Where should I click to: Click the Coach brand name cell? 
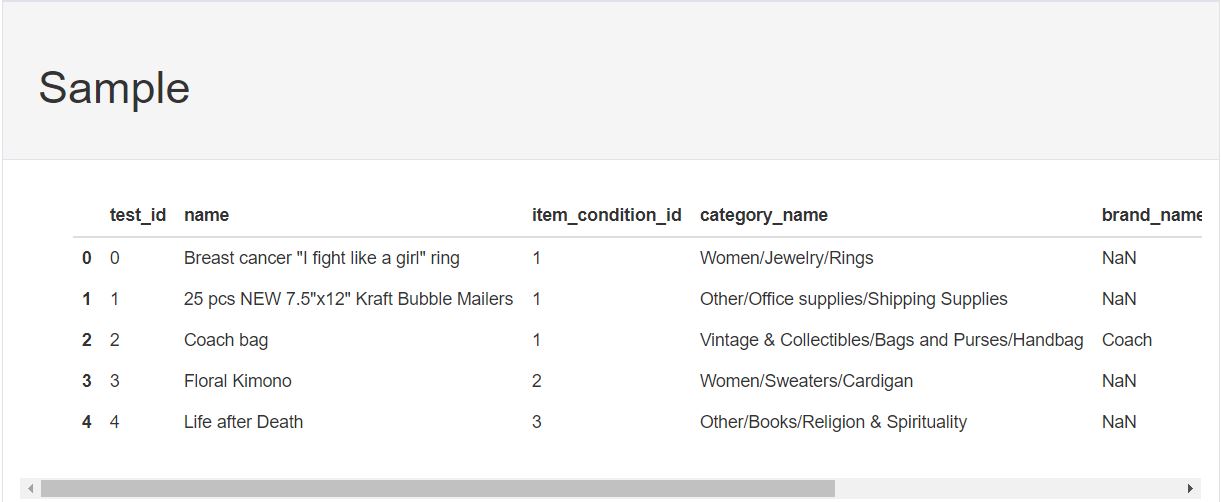pyautogui.click(x=1127, y=340)
